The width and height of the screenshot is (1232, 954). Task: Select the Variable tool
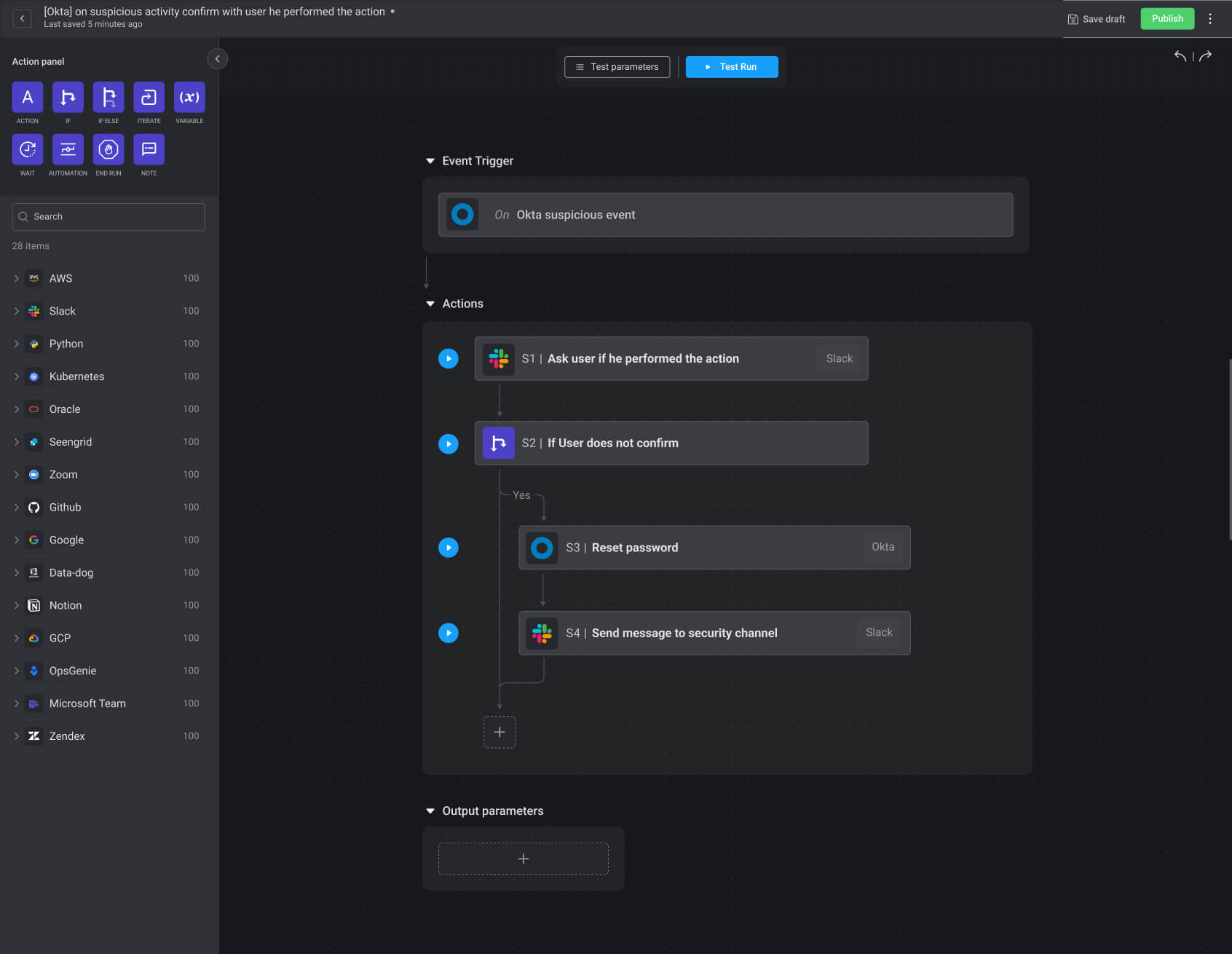pyautogui.click(x=189, y=97)
